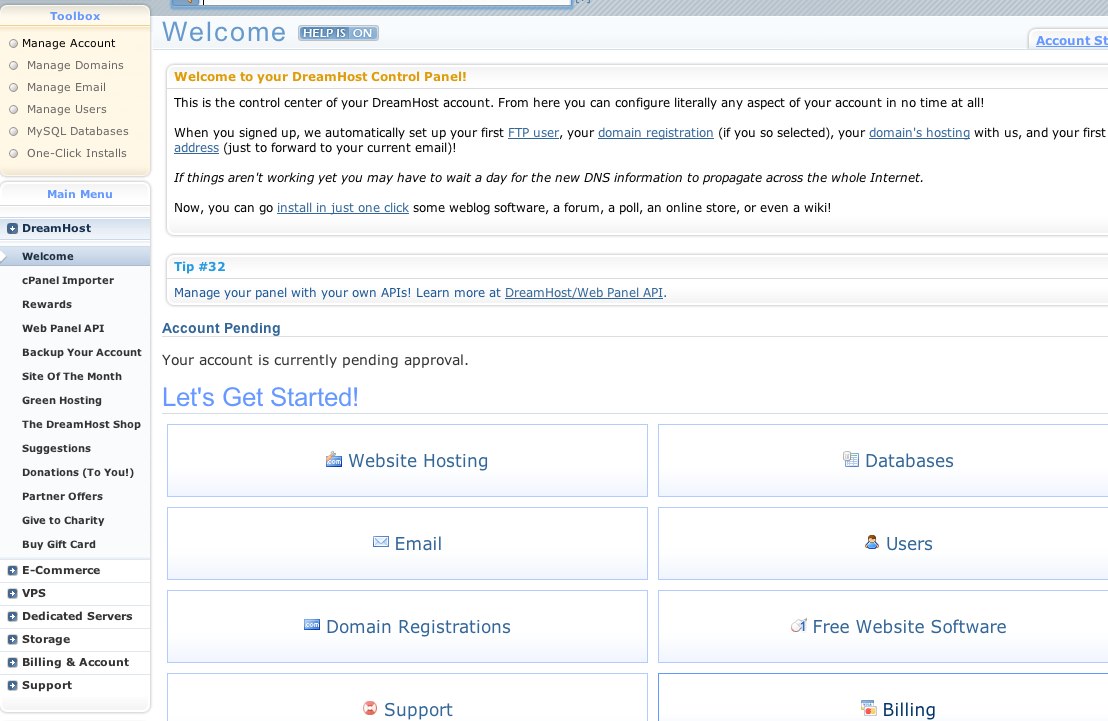This screenshot has height=721, width=1108.
Task: Click the Databases icon
Action: click(851, 459)
